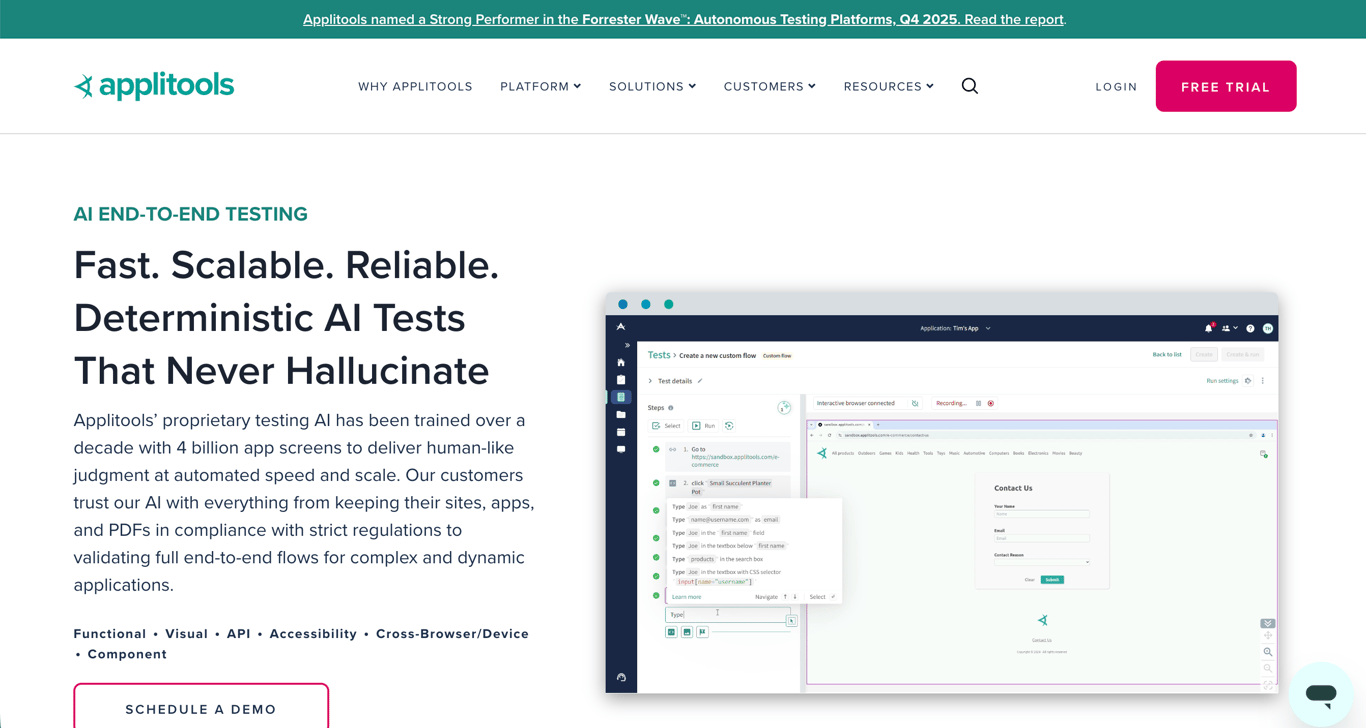Select the Home icon in the app sidebar
The image size is (1366, 728).
click(x=621, y=362)
